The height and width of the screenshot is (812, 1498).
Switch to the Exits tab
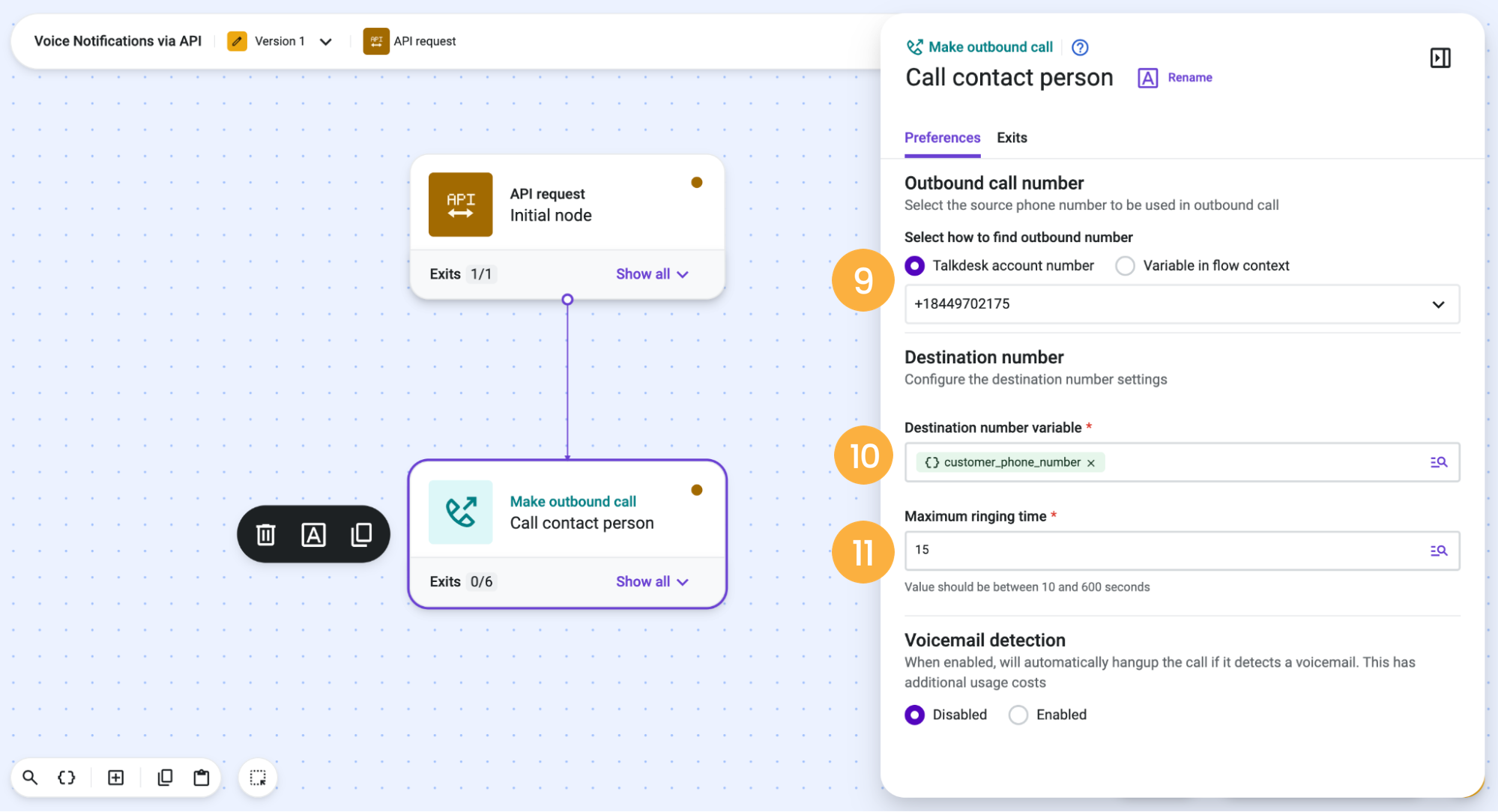pyautogui.click(x=1012, y=138)
